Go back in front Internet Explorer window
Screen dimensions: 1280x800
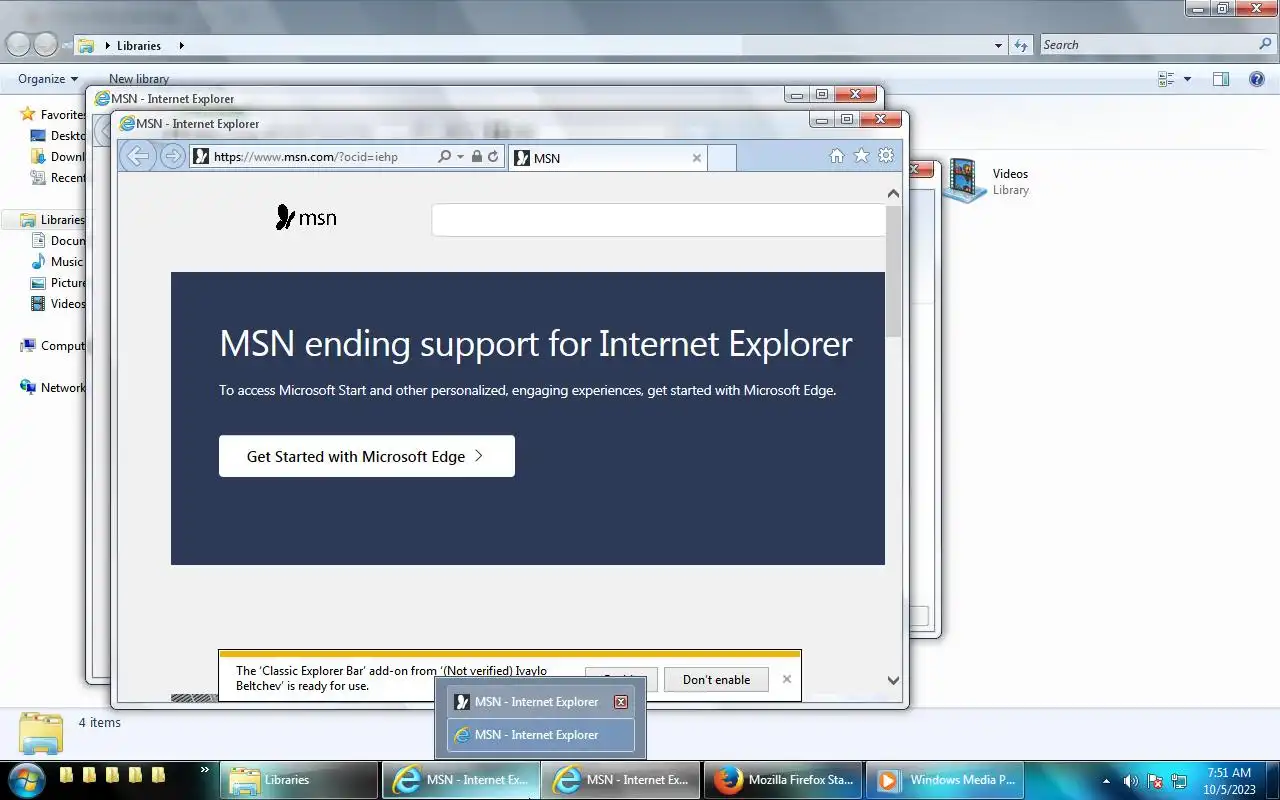[137, 156]
